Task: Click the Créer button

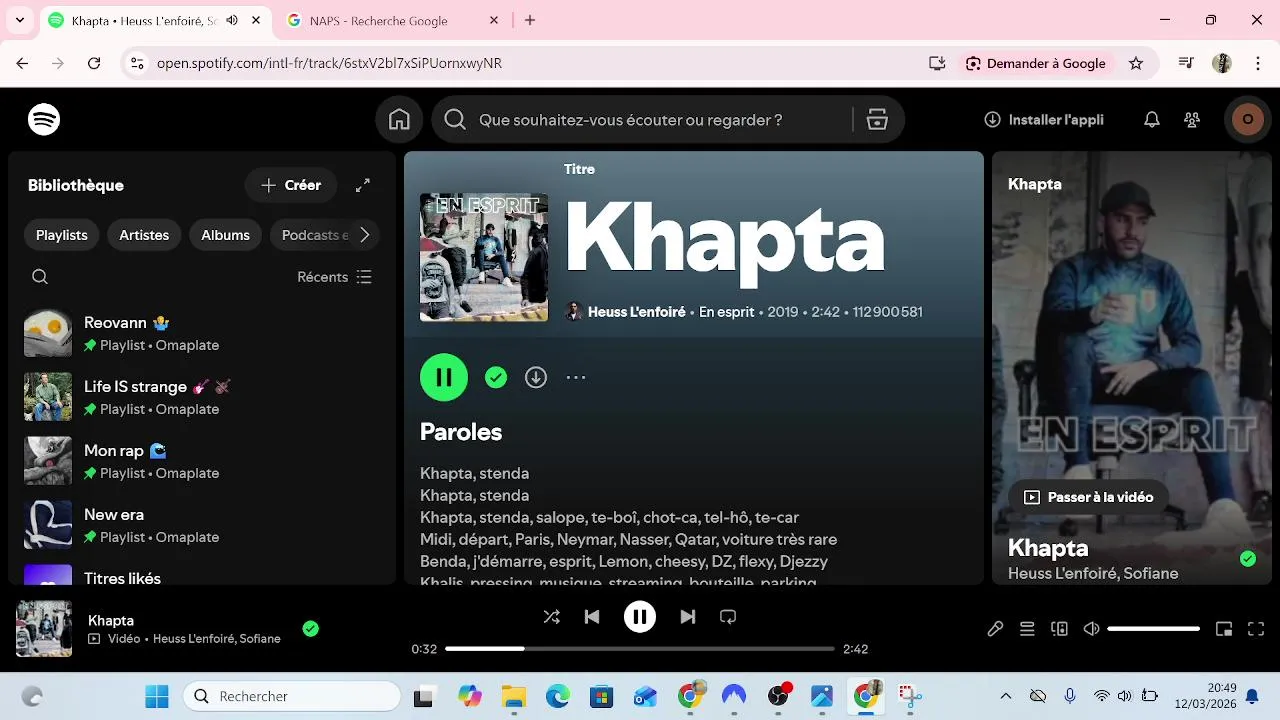Action: pos(291,185)
